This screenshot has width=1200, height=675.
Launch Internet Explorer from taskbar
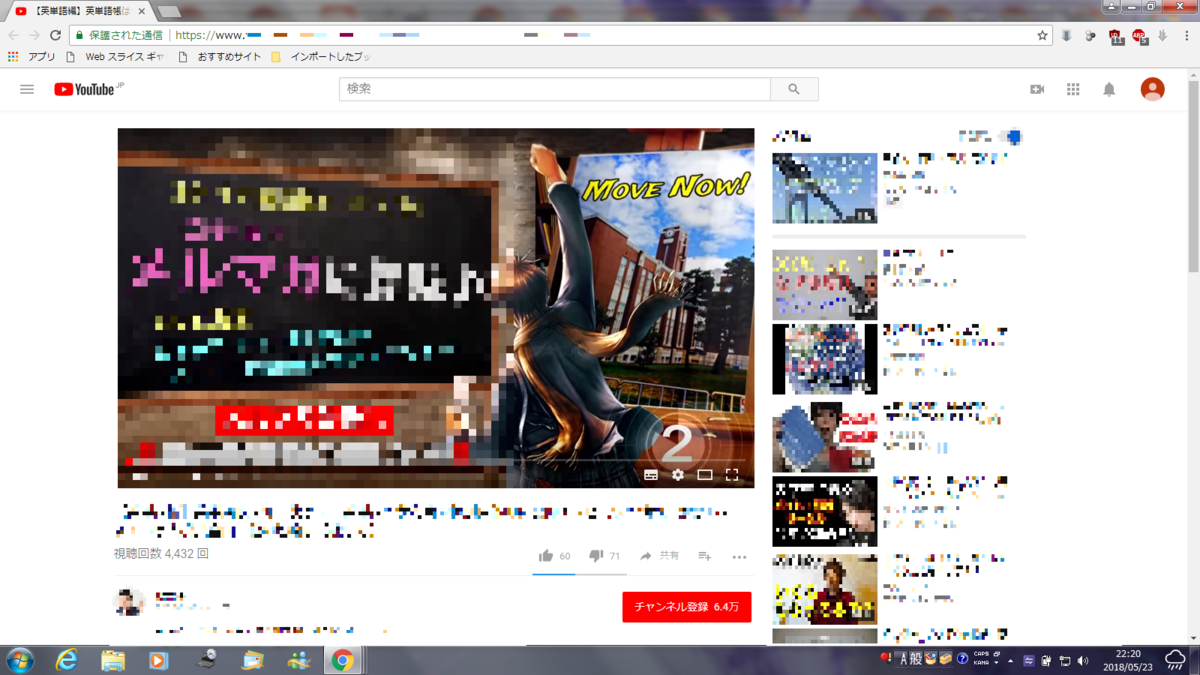(67, 660)
